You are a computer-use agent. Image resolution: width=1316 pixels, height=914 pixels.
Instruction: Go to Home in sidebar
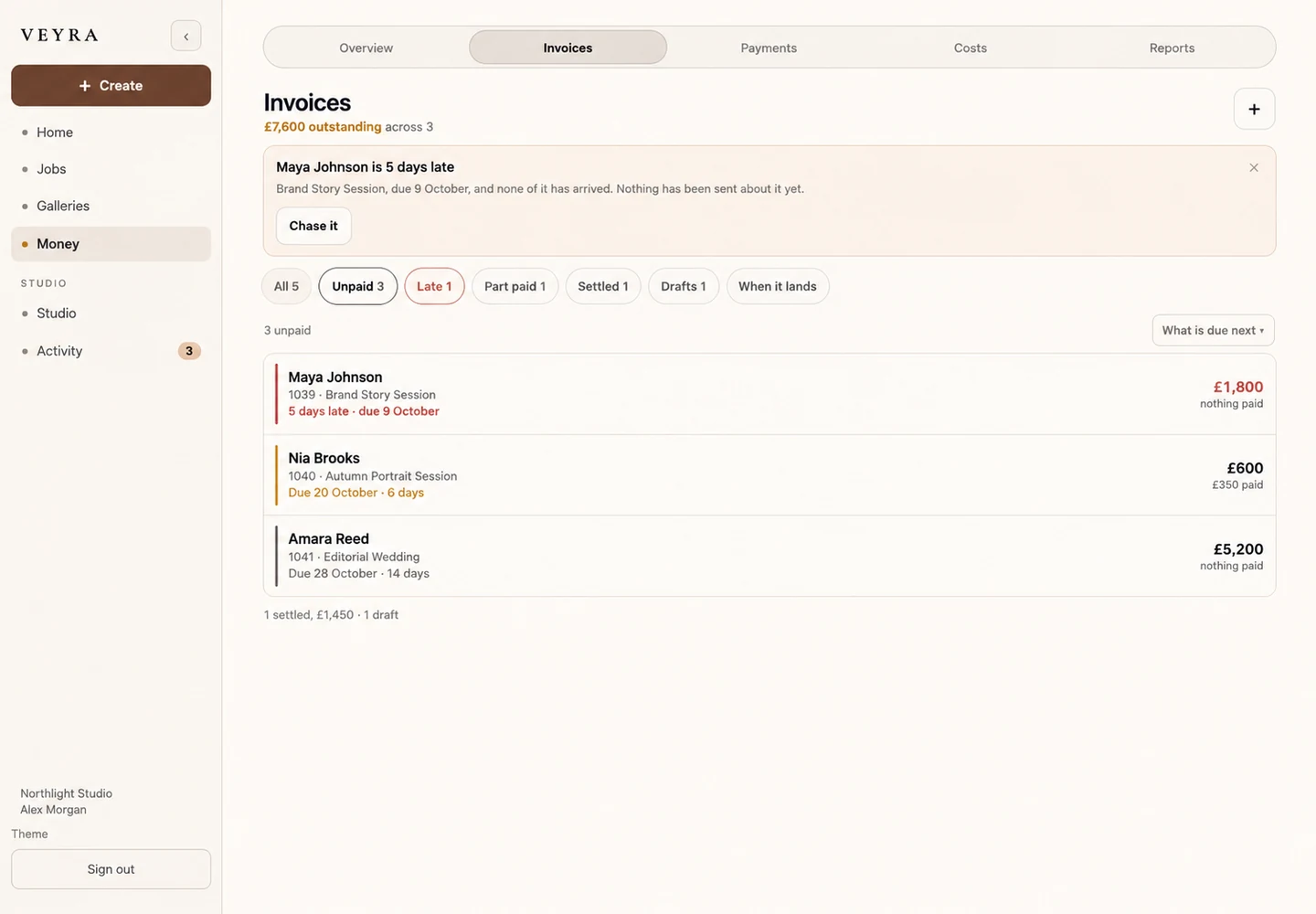tap(111, 133)
